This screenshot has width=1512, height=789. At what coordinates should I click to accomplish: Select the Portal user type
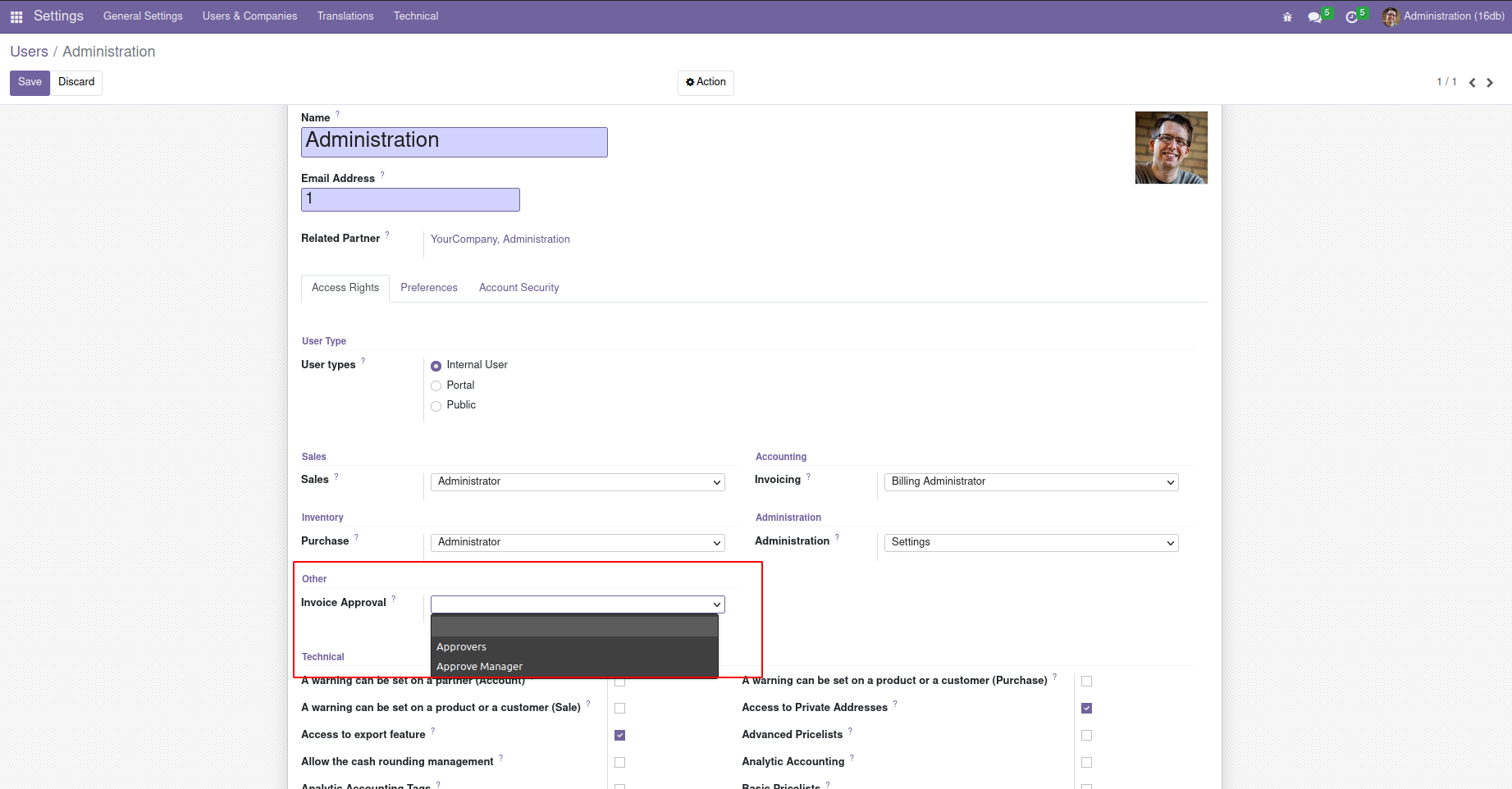coord(436,385)
